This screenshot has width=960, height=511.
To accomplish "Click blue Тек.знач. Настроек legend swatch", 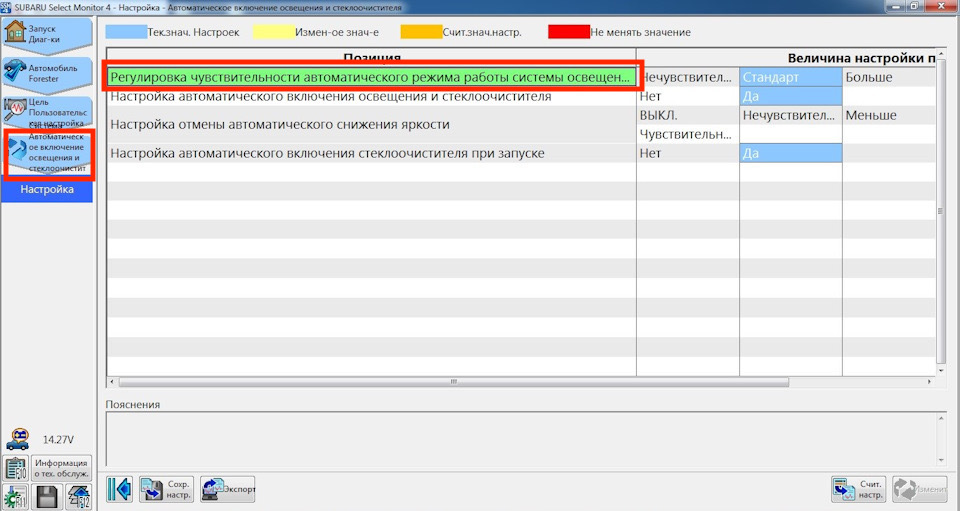I will click(x=126, y=32).
